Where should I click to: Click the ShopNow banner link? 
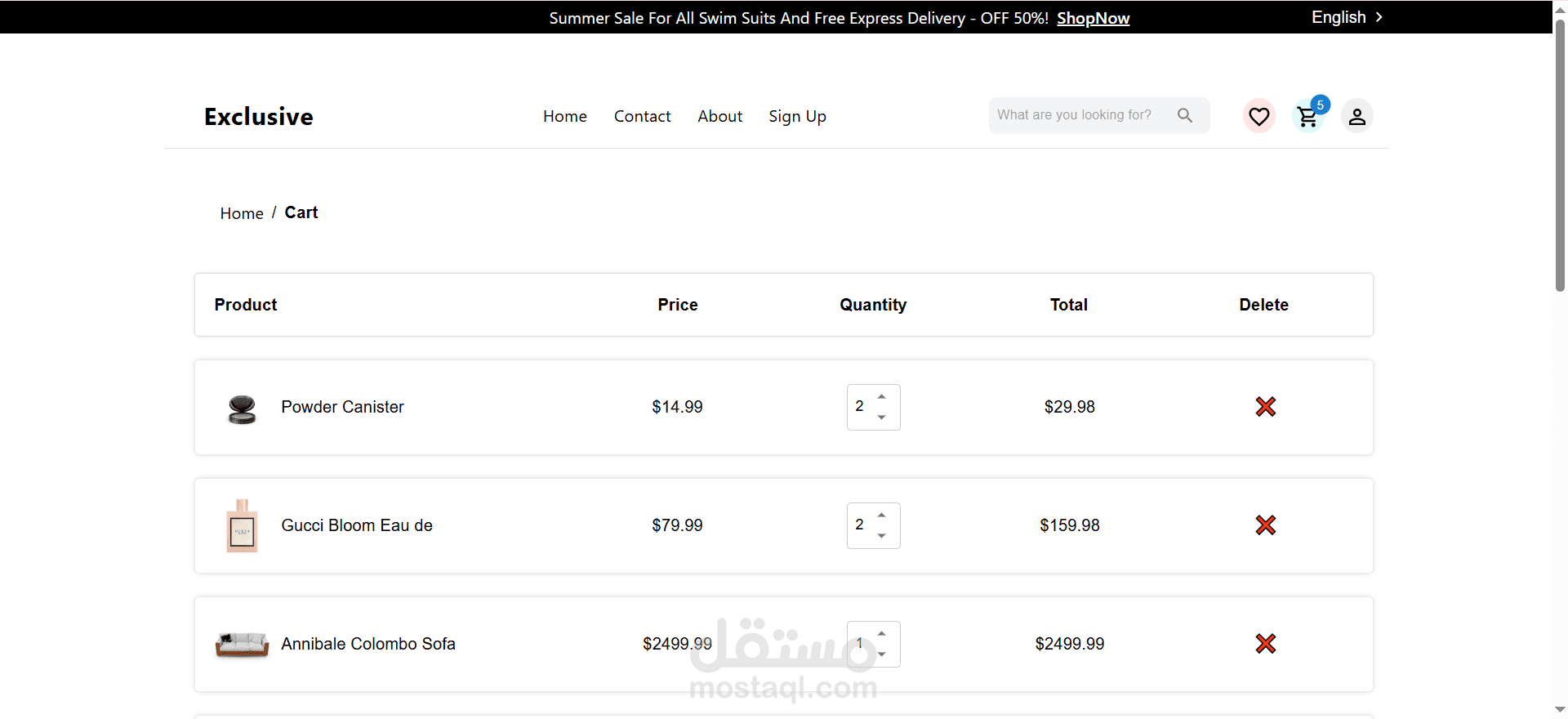1093,18
